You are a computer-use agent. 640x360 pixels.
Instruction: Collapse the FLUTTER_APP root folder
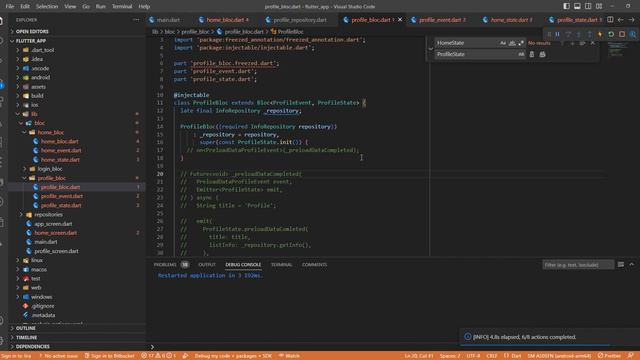pyautogui.click(x=77, y=41)
